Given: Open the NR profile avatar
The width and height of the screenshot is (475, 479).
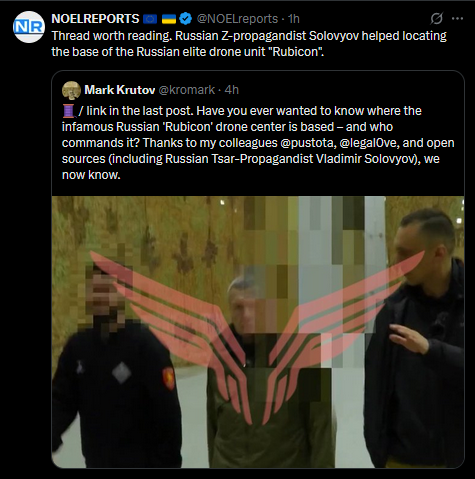Looking at the screenshot, I should pos(29,27).
